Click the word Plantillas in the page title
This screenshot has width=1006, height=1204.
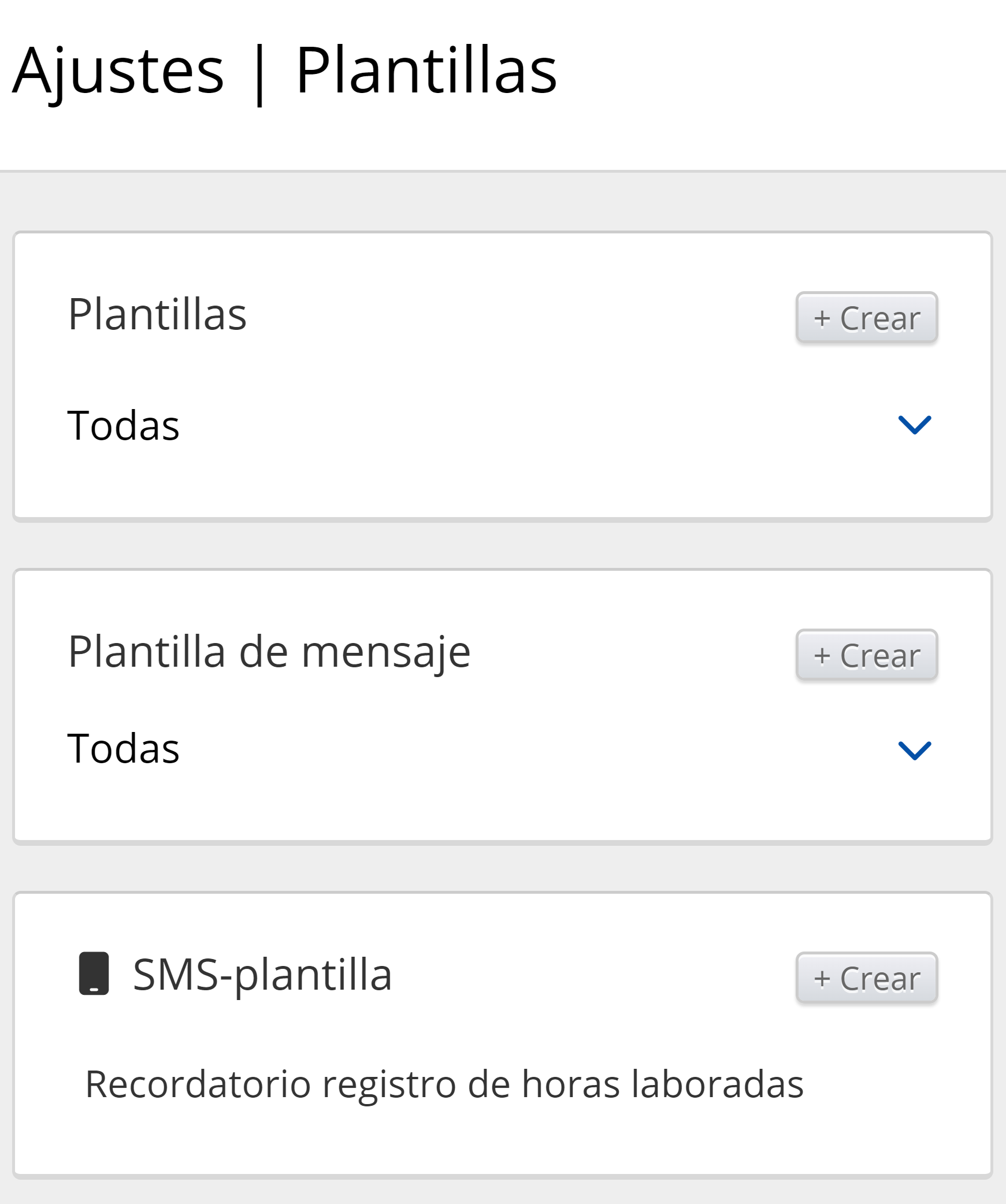click(x=426, y=70)
